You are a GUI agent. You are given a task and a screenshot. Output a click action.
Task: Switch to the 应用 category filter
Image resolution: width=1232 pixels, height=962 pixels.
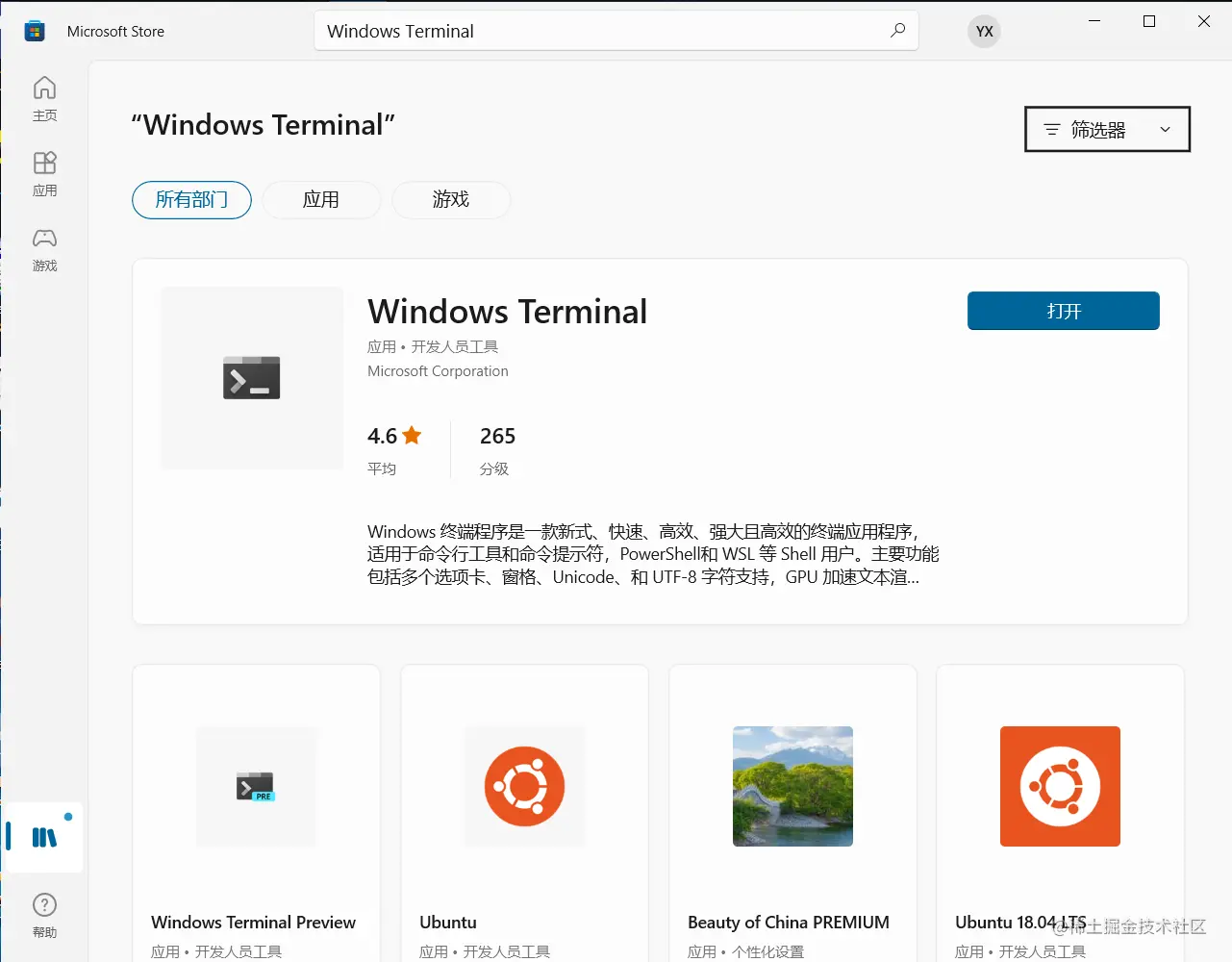click(x=321, y=200)
